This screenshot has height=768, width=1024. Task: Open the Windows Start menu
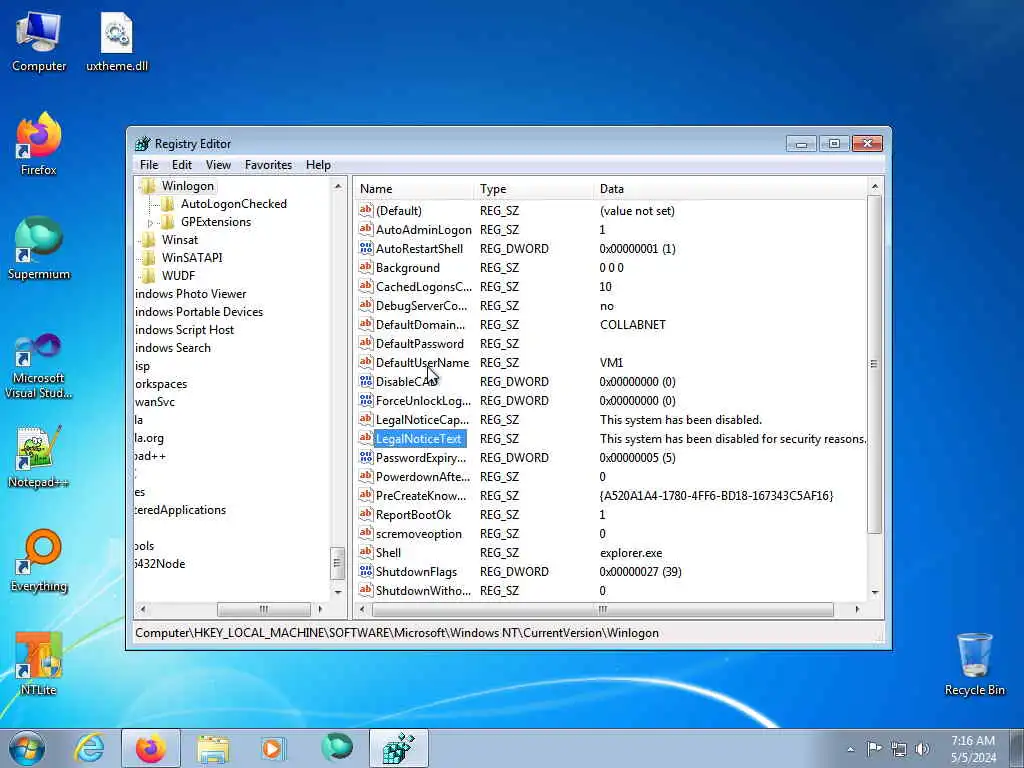click(27, 748)
